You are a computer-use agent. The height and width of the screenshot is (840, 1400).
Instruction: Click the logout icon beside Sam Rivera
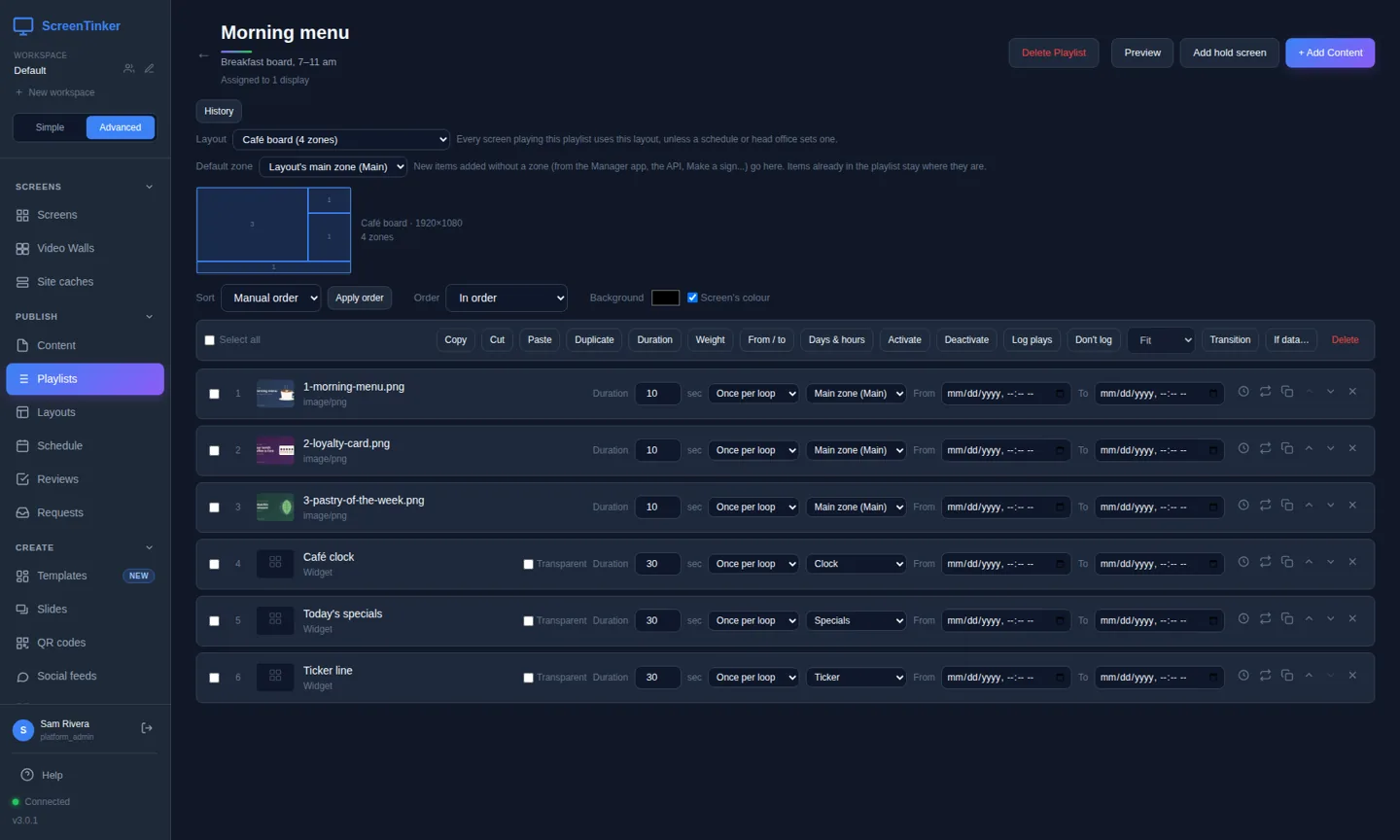[x=147, y=728]
